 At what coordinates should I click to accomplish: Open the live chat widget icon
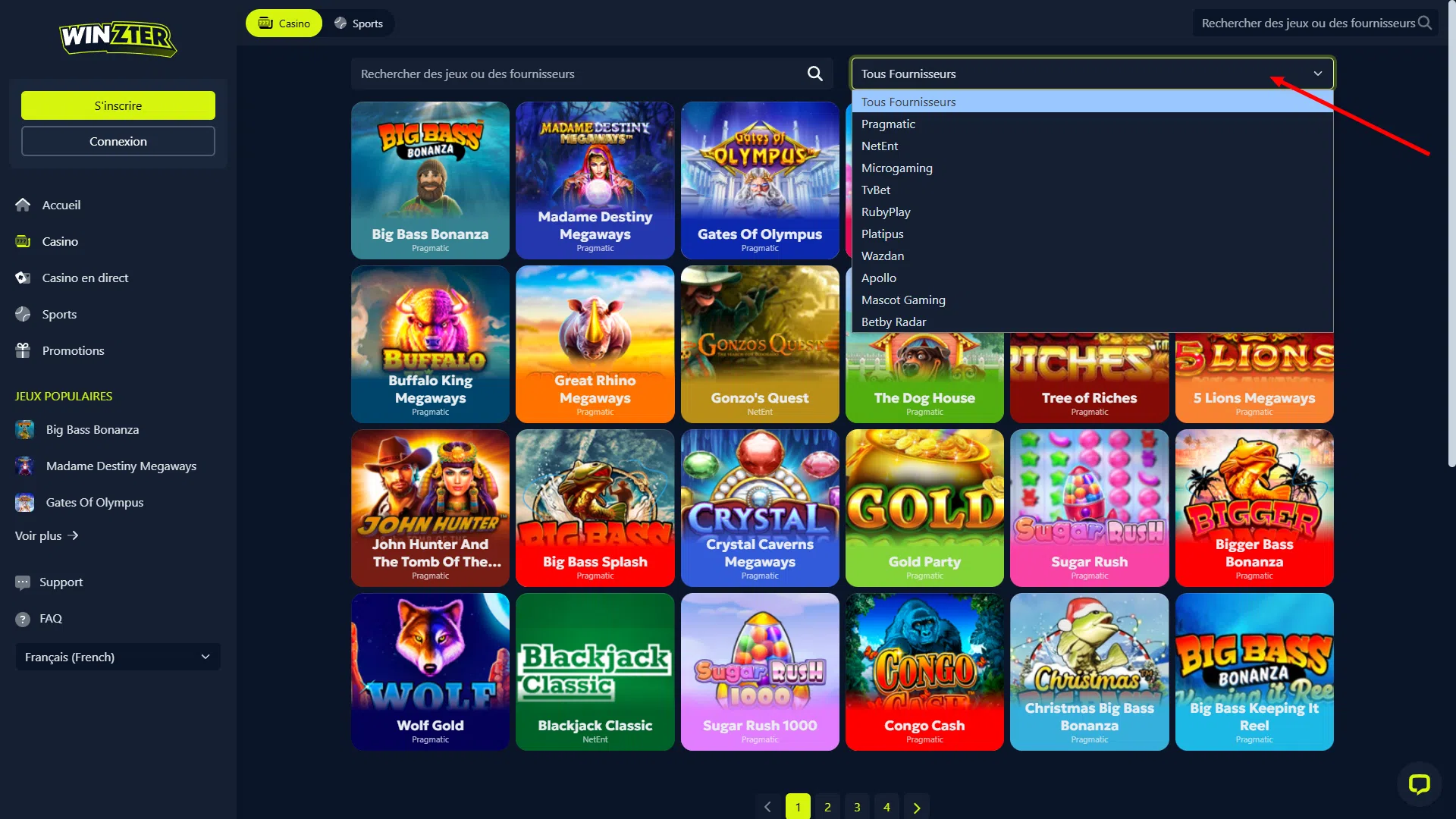[1419, 784]
